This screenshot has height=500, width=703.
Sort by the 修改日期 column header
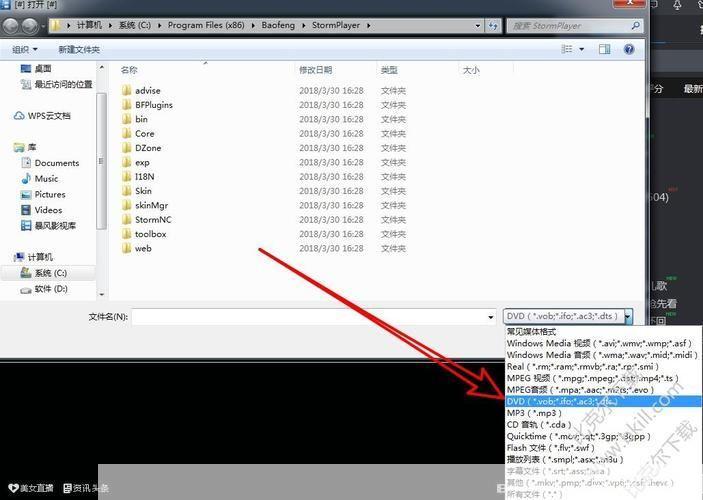[316, 70]
